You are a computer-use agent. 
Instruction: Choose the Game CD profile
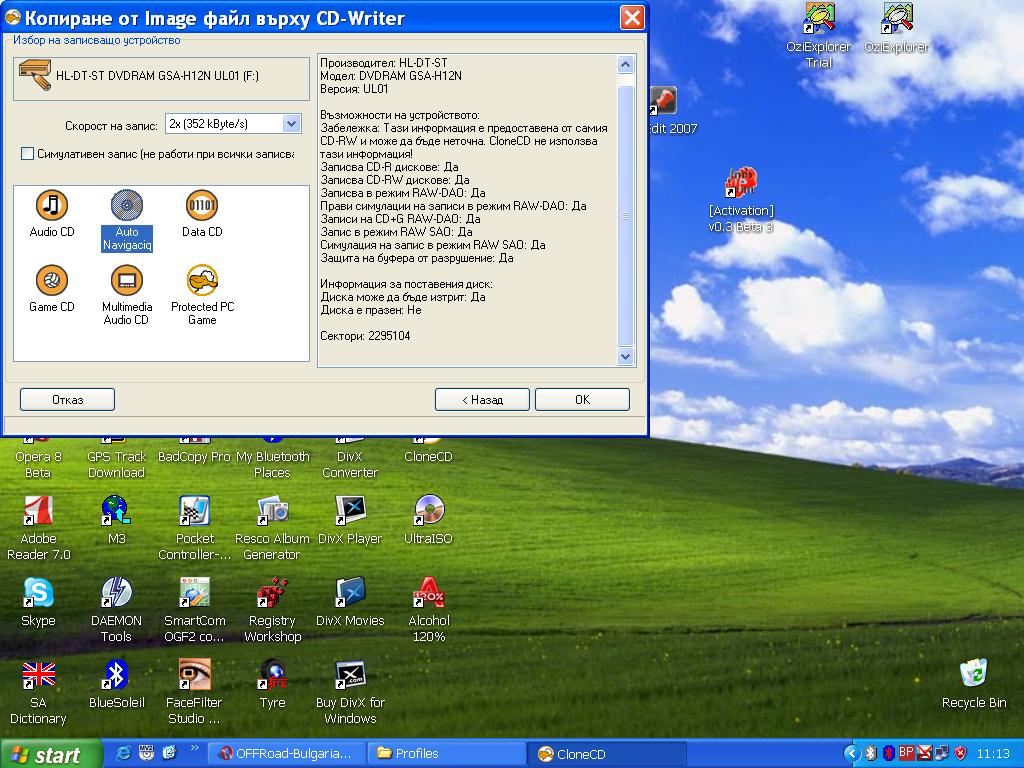tap(52, 281)
